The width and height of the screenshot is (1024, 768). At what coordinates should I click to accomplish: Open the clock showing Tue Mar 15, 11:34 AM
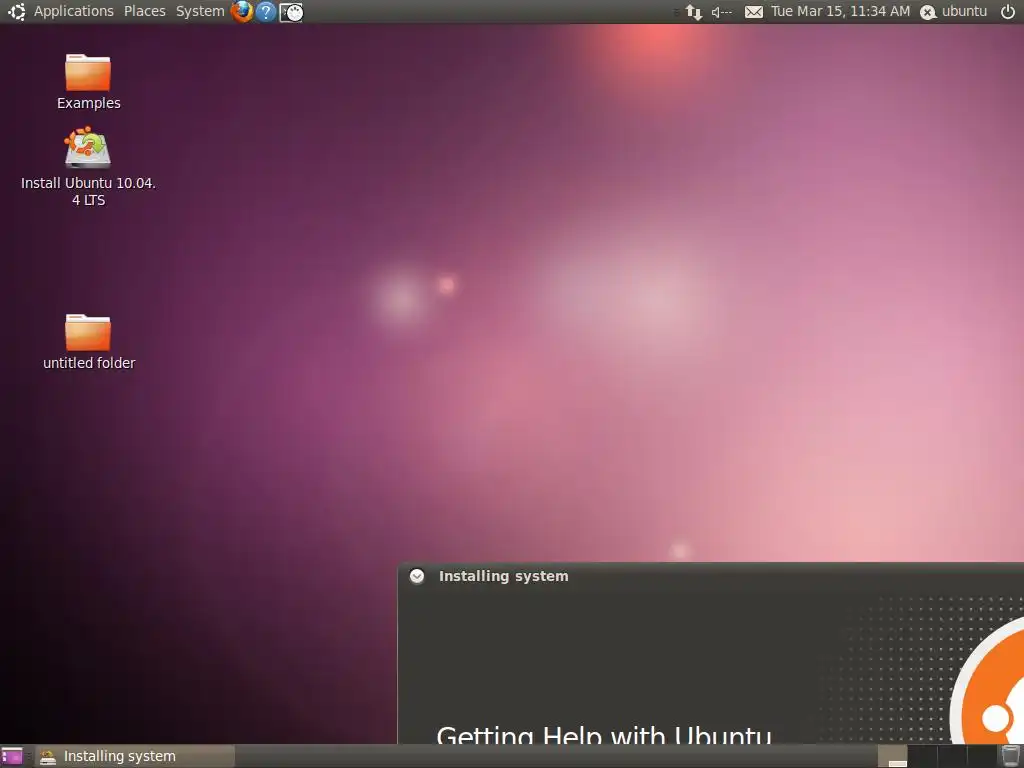(840, 12)
